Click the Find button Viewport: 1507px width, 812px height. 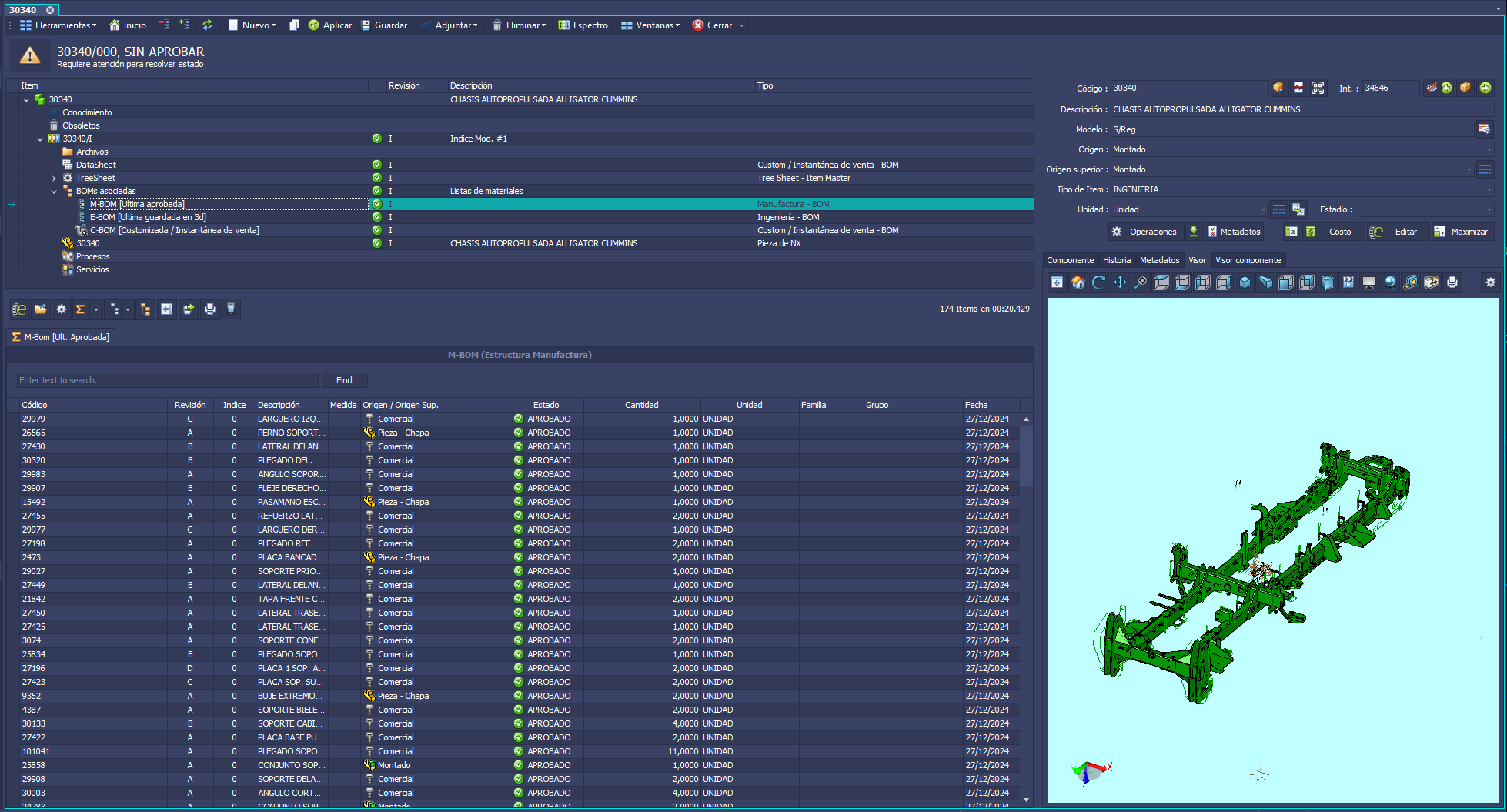[x=344, y=380]
